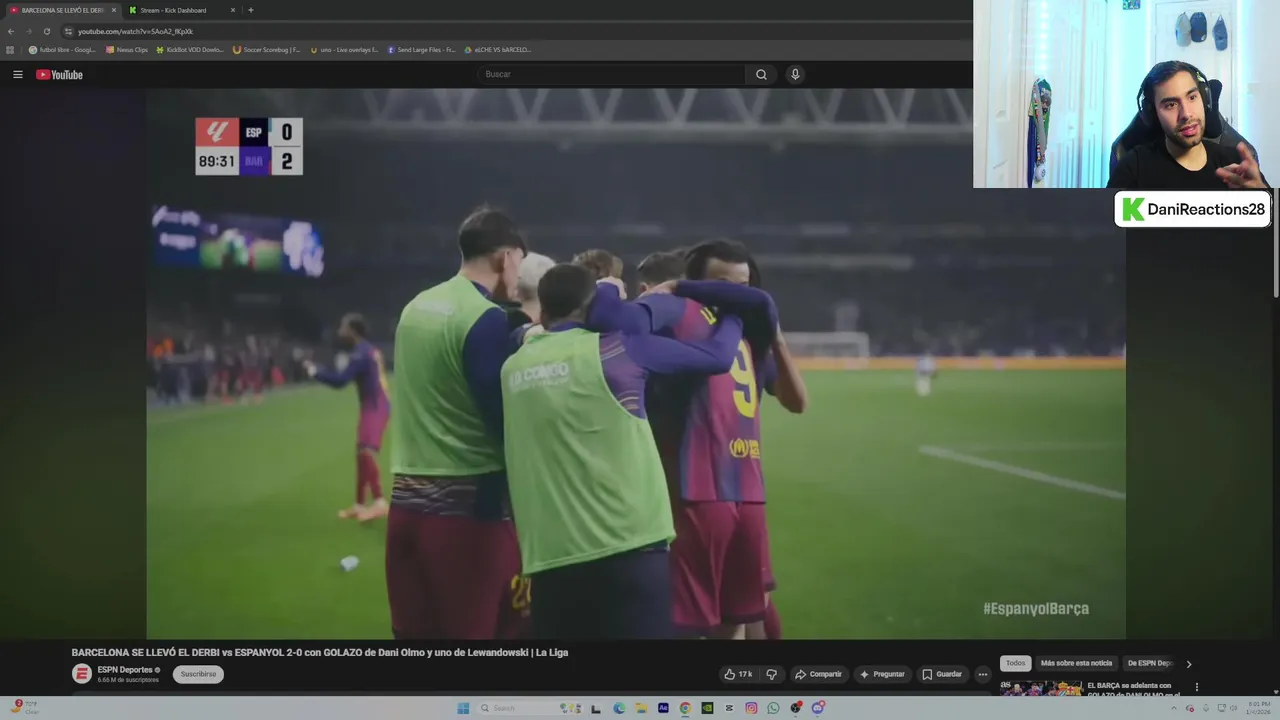1280x720 pixels.
Task: Open a new browser tab
Action: [250, 10]
